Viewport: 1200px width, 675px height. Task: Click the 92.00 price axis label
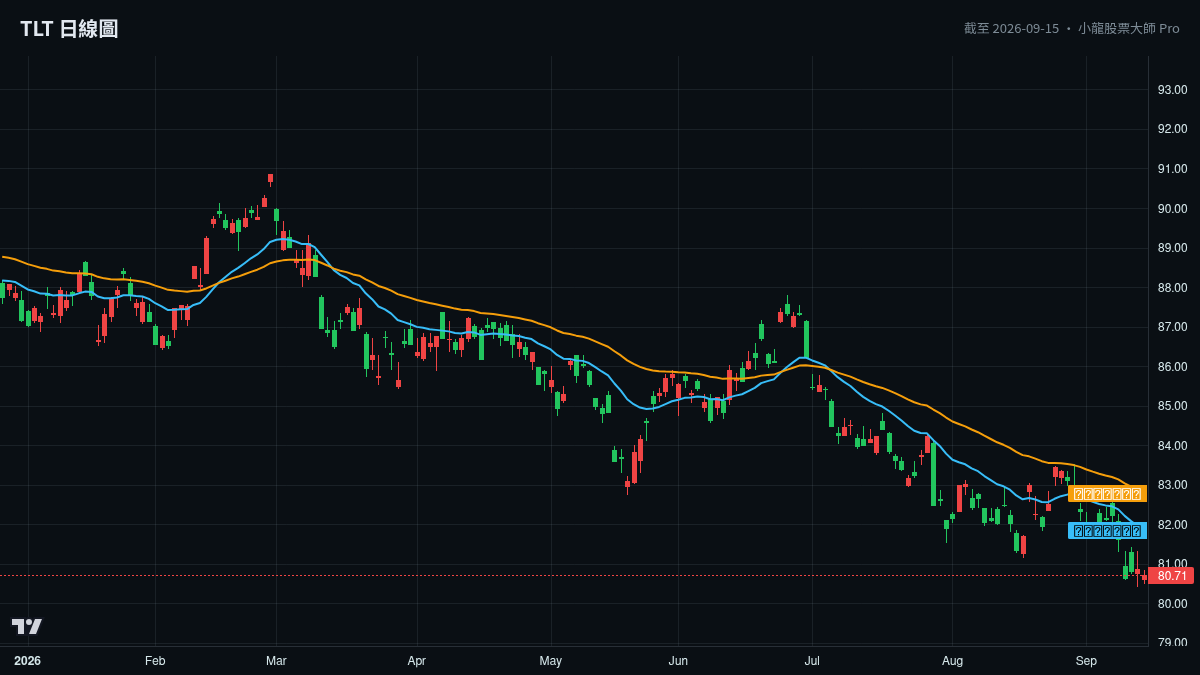pos(1172,129)
